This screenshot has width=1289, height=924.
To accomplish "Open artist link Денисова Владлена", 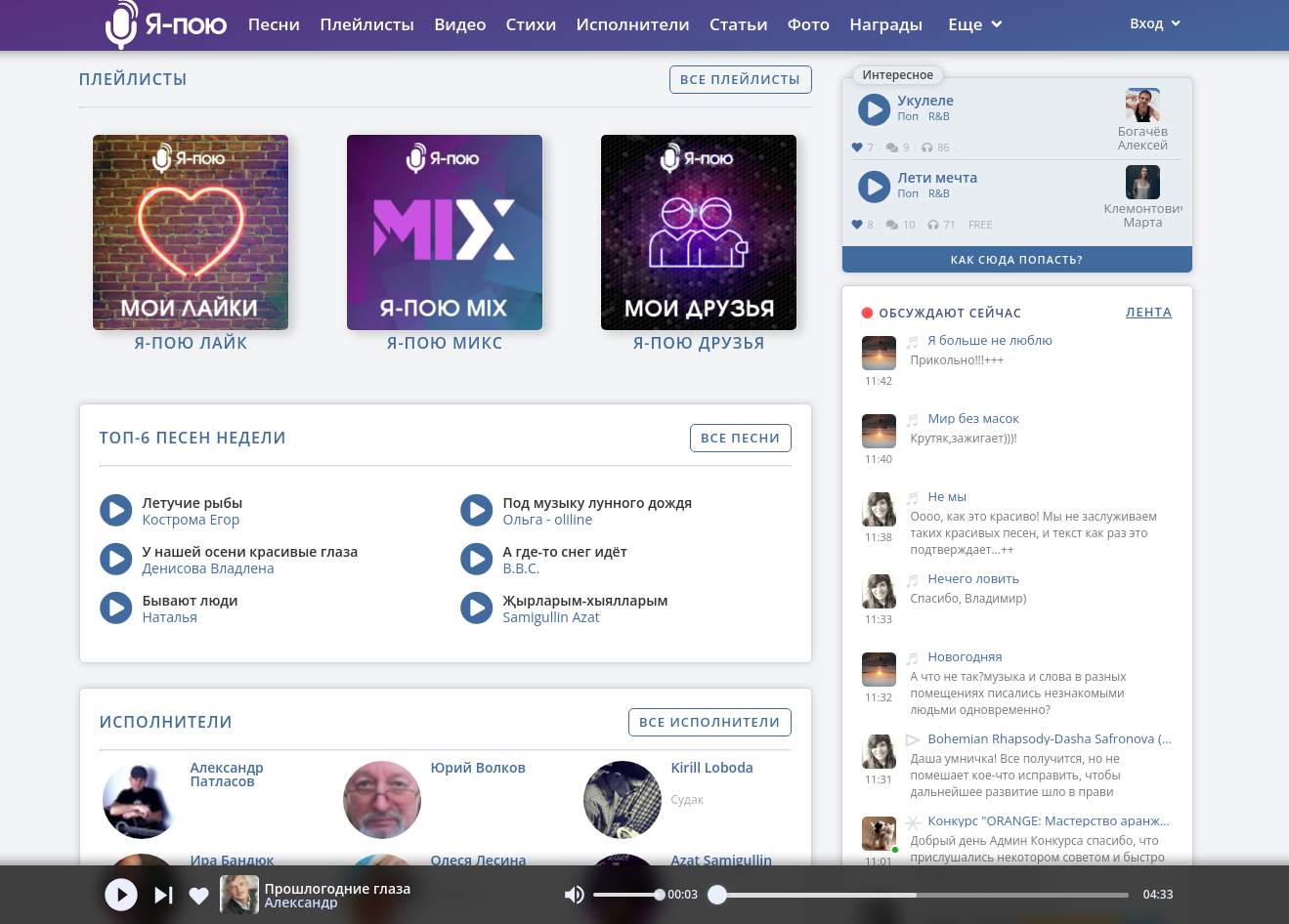I will pos(208,568).
